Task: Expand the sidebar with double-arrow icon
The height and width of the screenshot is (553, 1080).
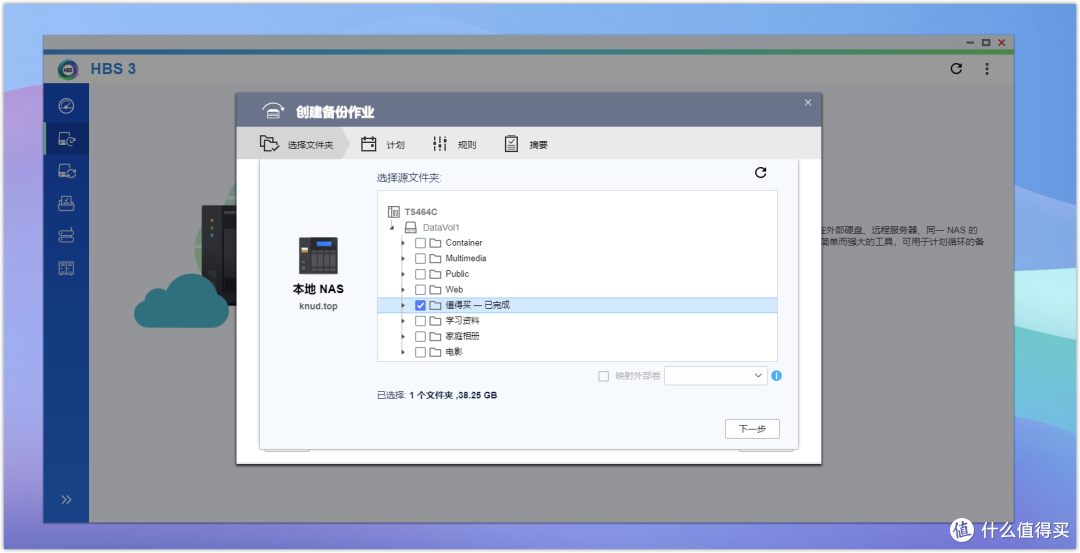Action: coord(66,499)
